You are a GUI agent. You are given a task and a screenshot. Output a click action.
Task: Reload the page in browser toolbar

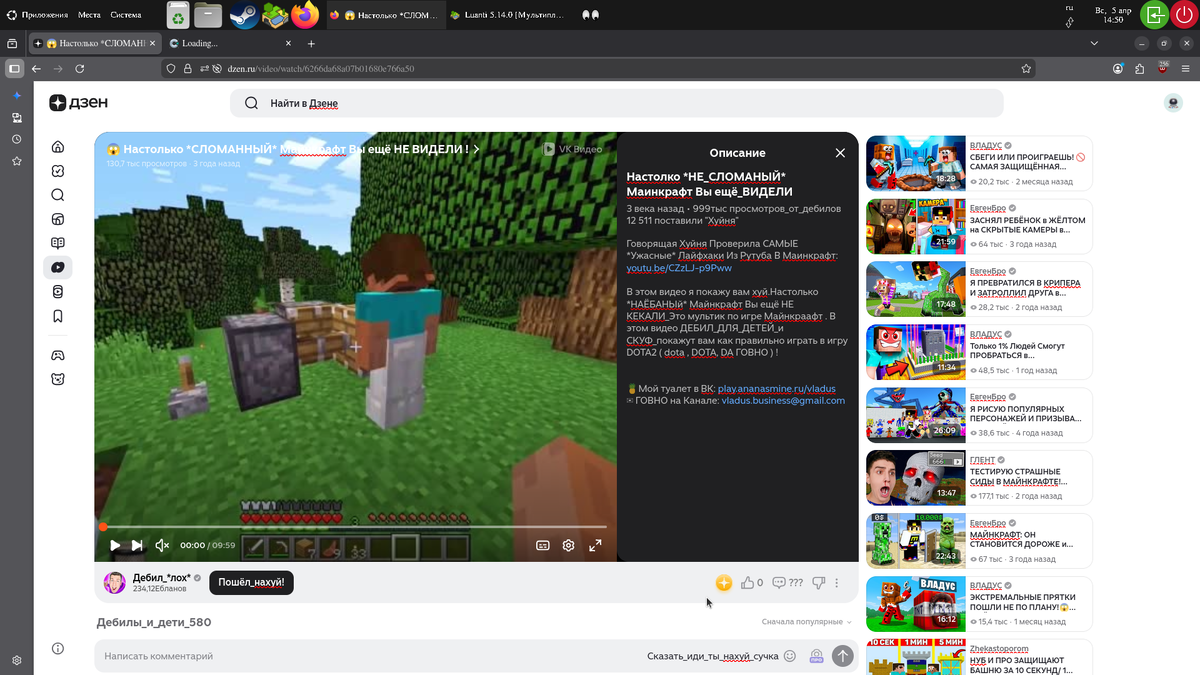click(80, 69)
